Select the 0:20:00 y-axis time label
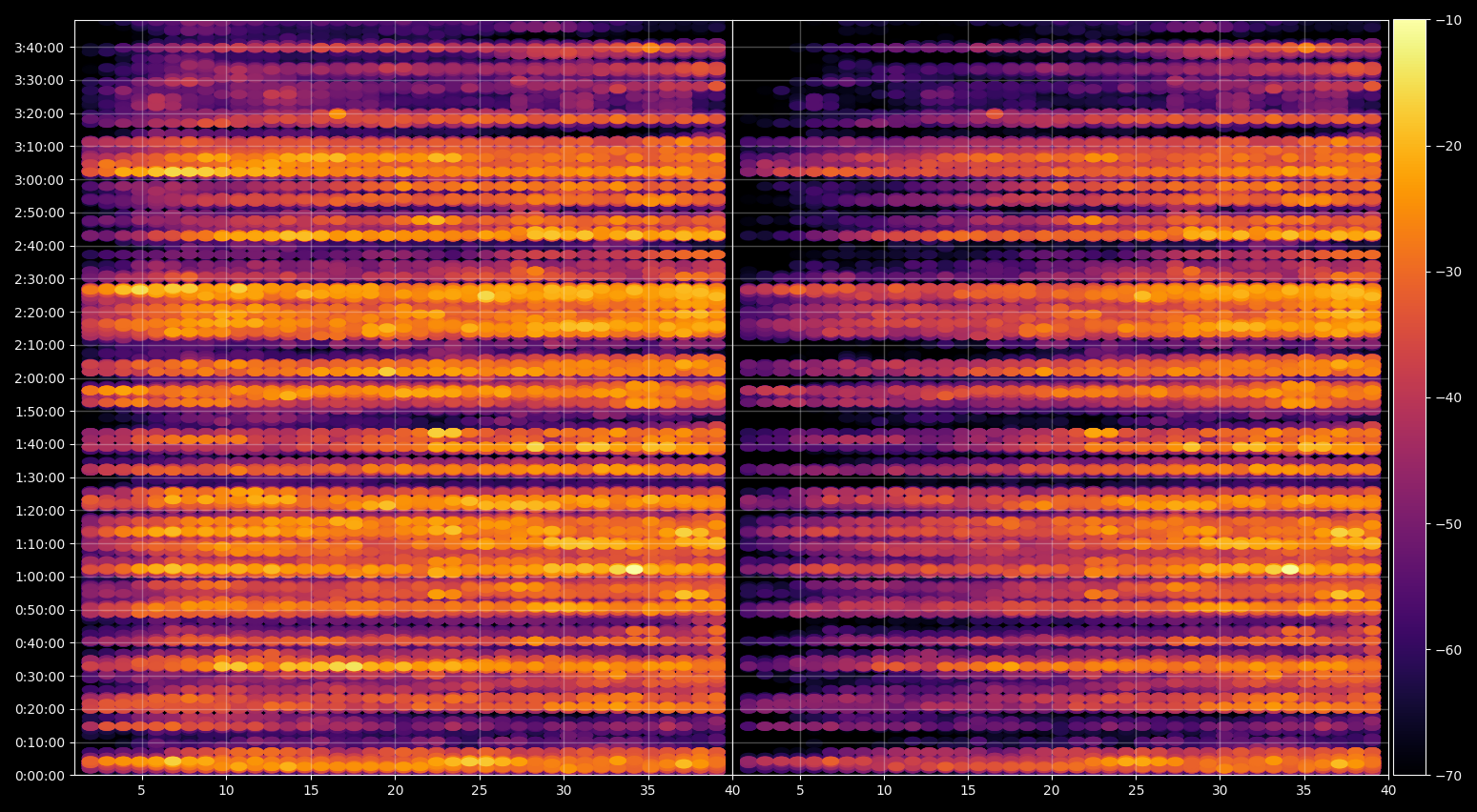Viewport: 1477px width, 812px height. tap(39, 709)
